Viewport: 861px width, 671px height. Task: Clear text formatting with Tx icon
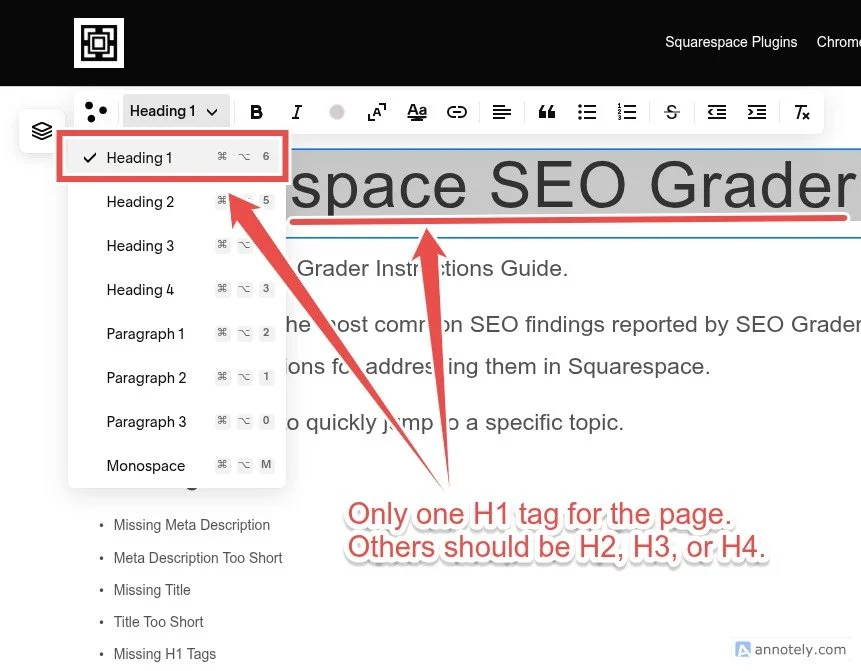point(802,112)
